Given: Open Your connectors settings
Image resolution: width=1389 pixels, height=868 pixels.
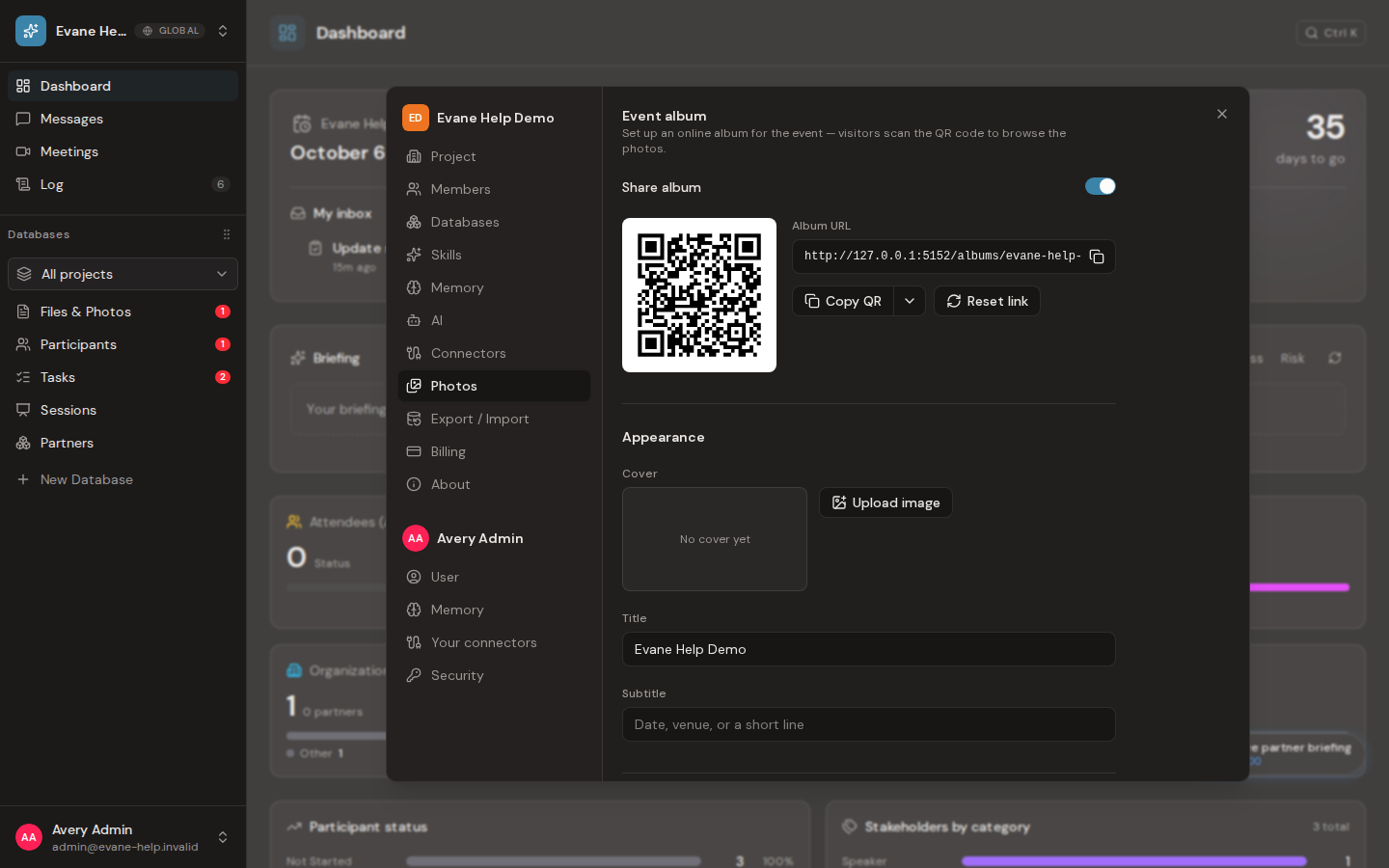Looking at the screenshot, I should (x=494, y=642).
